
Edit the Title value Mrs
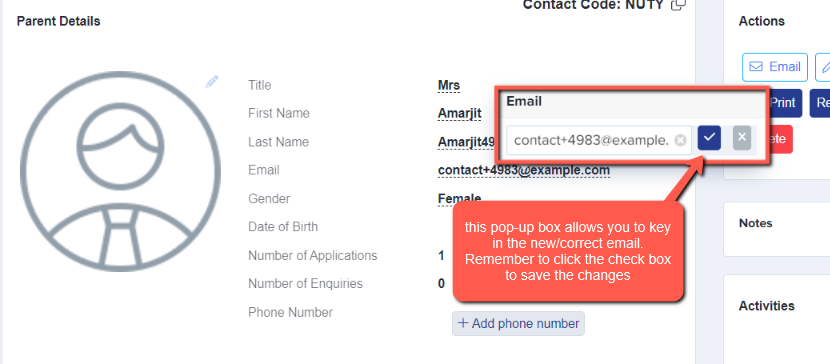pyautogui.click(x=449, y=85)
